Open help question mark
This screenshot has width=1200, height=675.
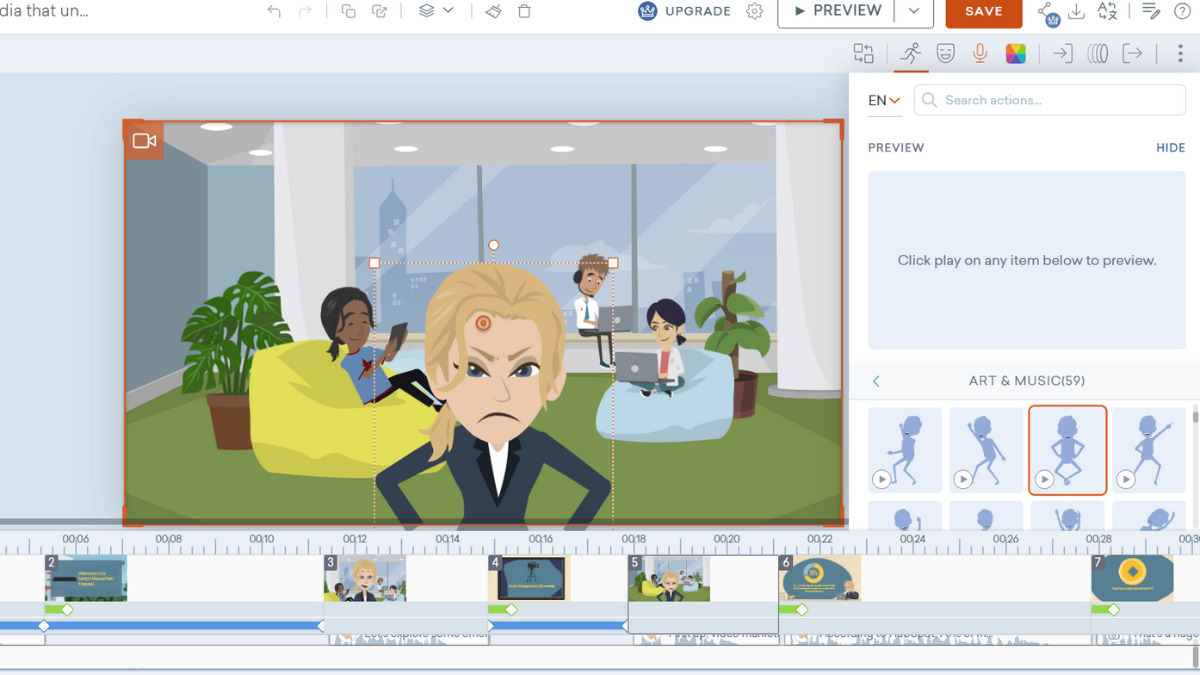click(1182, 11)
